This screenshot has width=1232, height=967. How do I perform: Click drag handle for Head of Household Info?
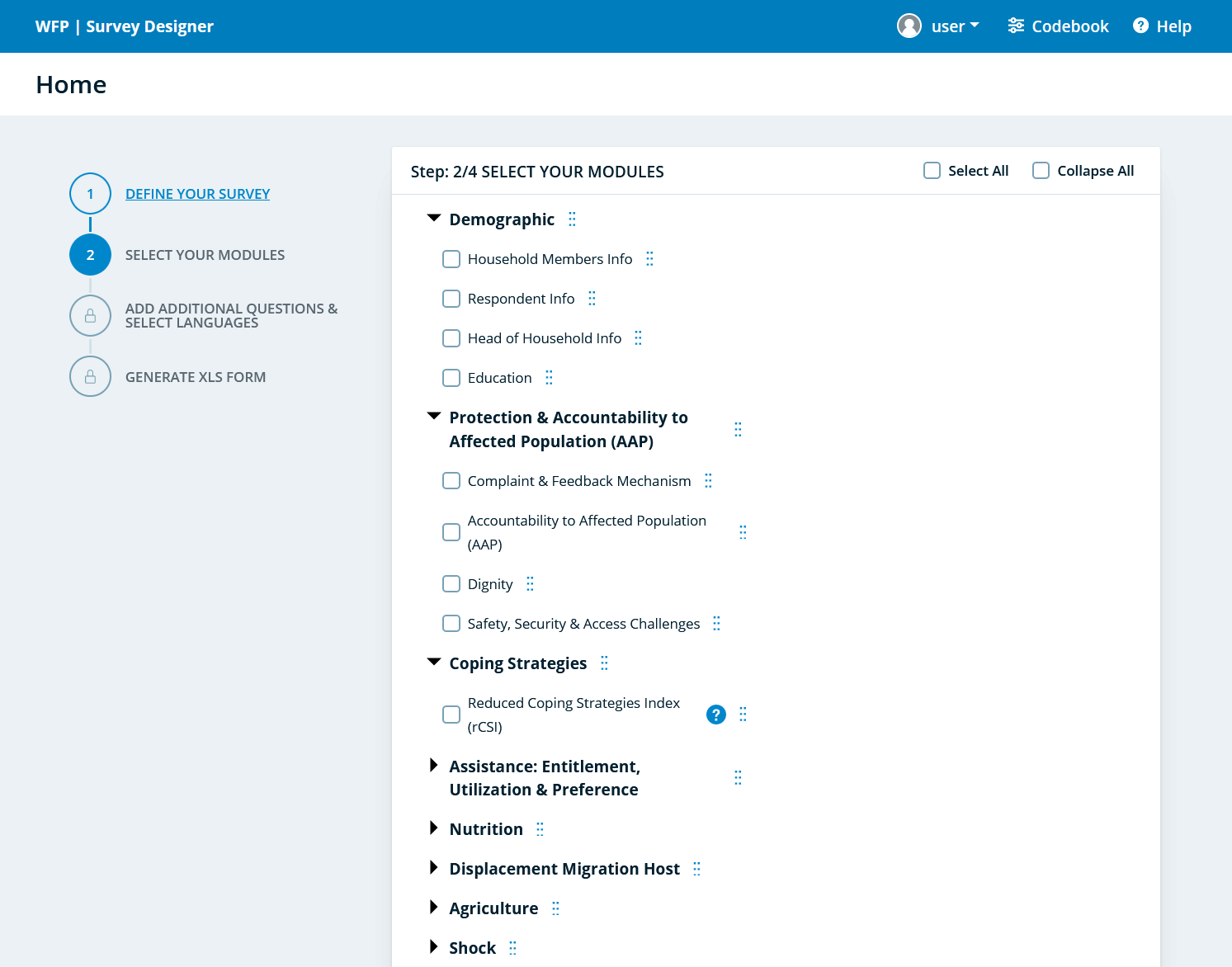pos(638,338)
